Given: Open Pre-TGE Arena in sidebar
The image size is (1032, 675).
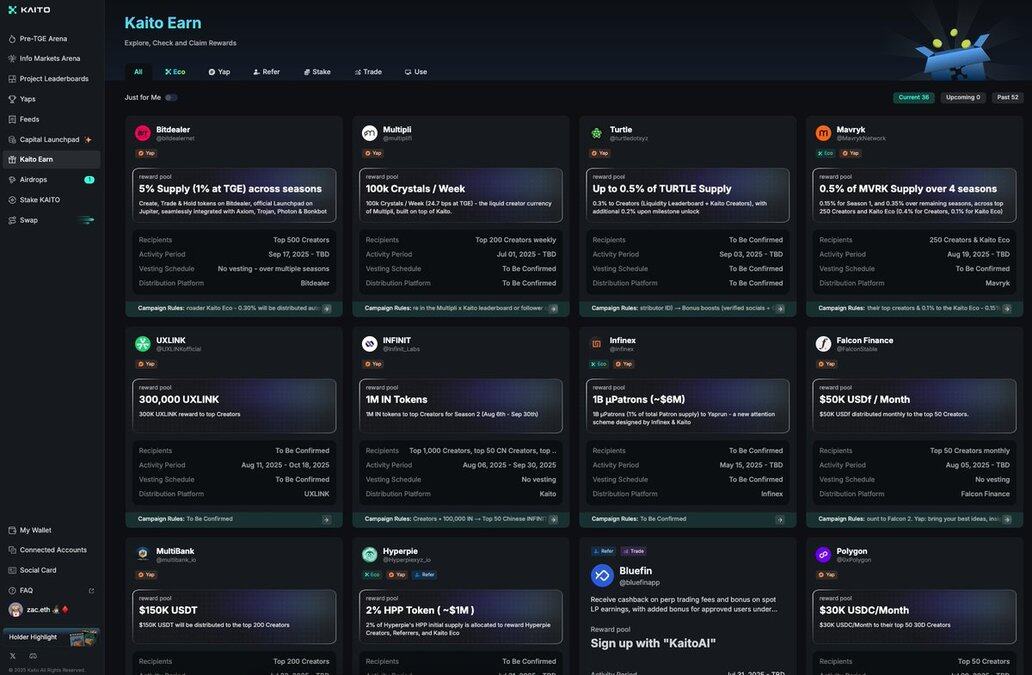Looking at the screenshot, I should pos(43,39).
